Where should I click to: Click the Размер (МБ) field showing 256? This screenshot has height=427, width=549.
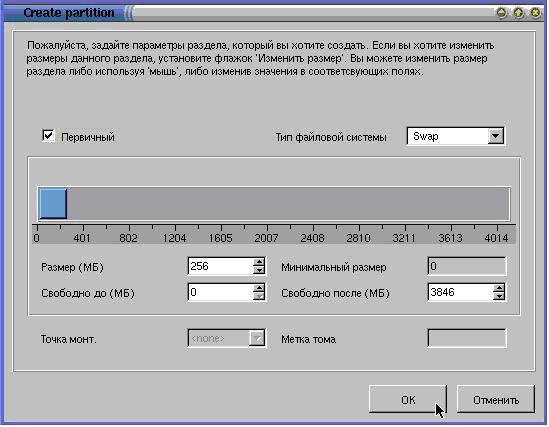click(221, 266)
